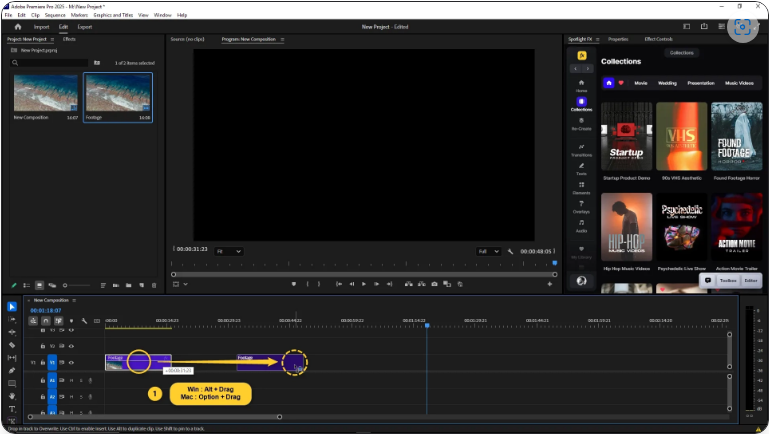Filter collections by Music Videos
The height and width of the screenshot is (434, 769).
pyautogui.click(x=739, y=83)
